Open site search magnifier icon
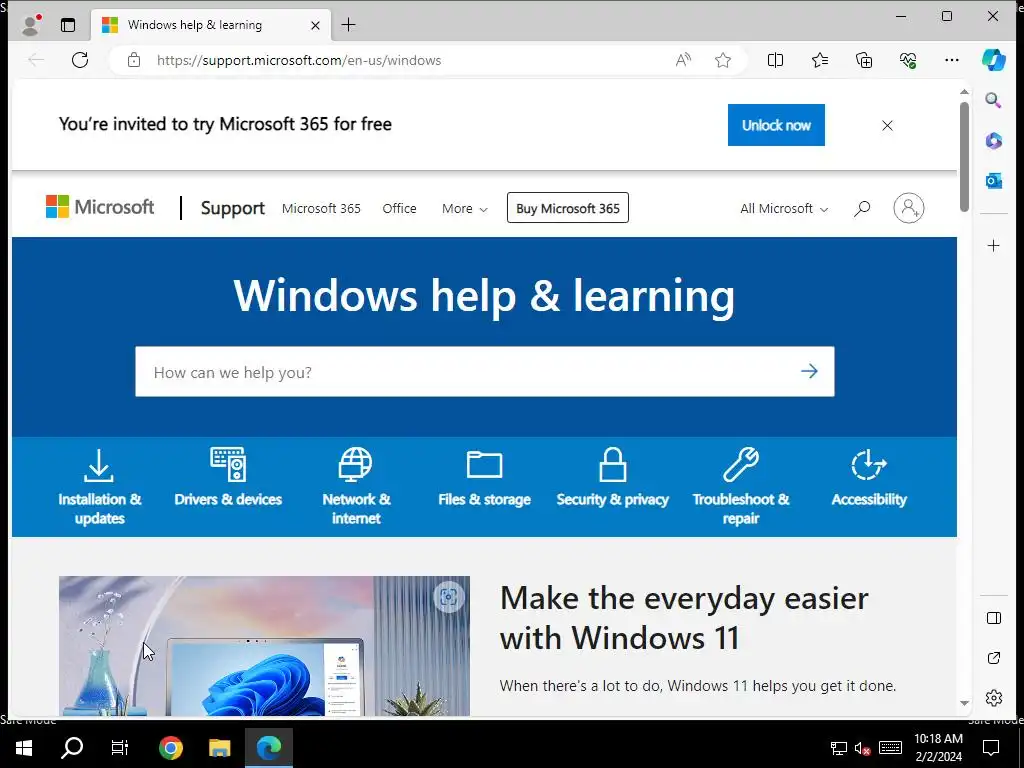 (861, 208)
